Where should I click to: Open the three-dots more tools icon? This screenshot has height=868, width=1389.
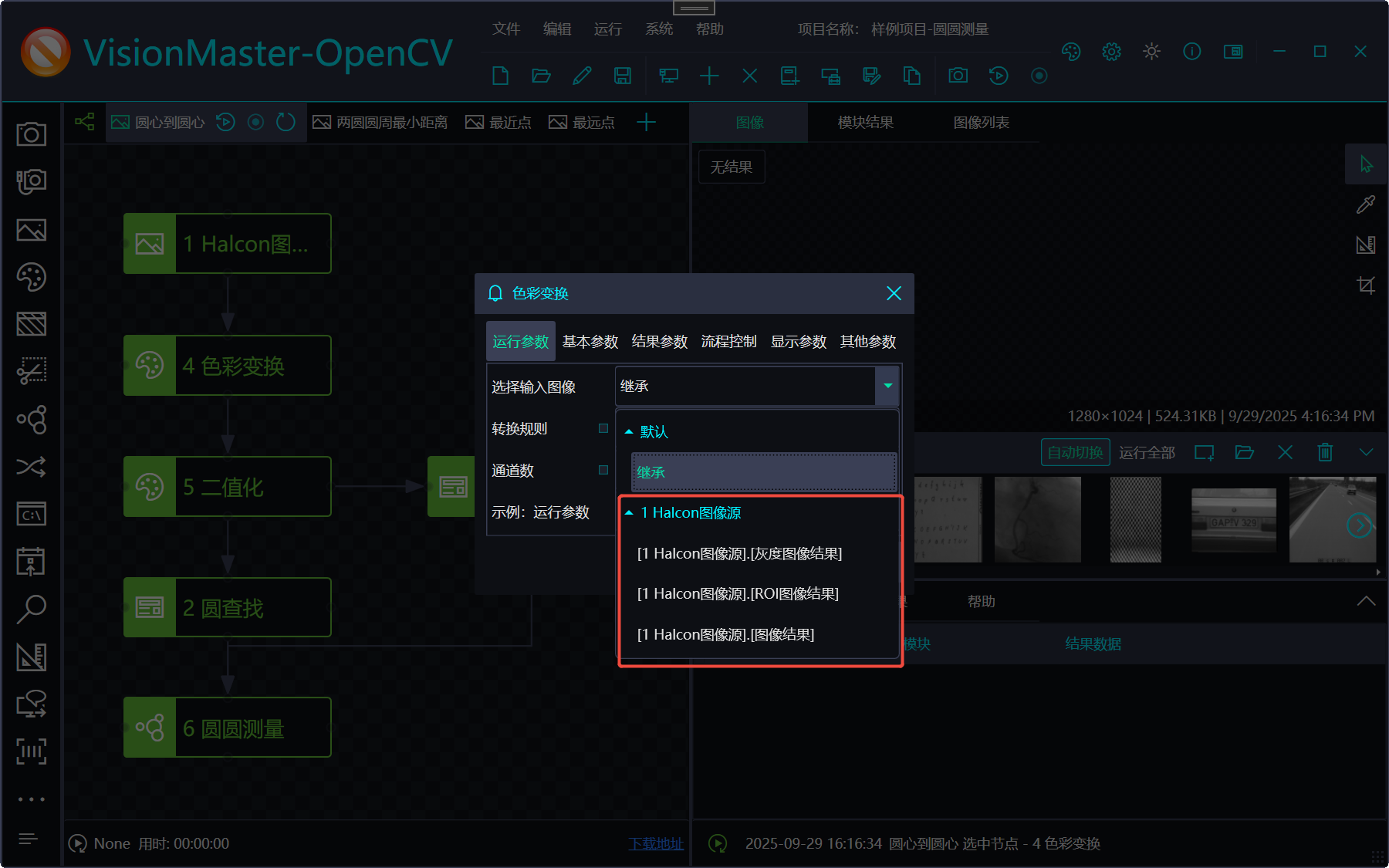tap(32, 799)
